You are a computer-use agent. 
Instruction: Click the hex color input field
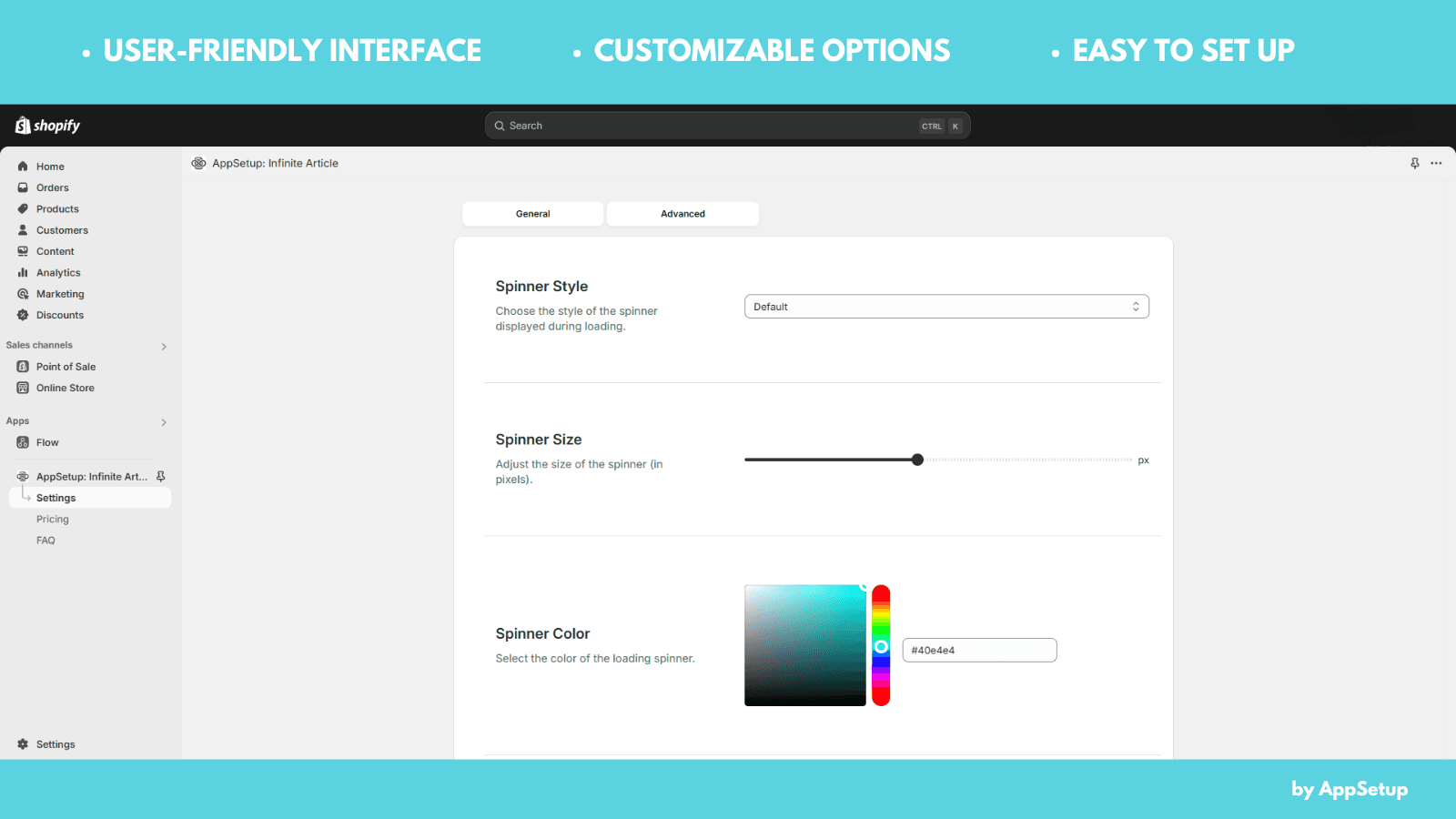(979, 651)
